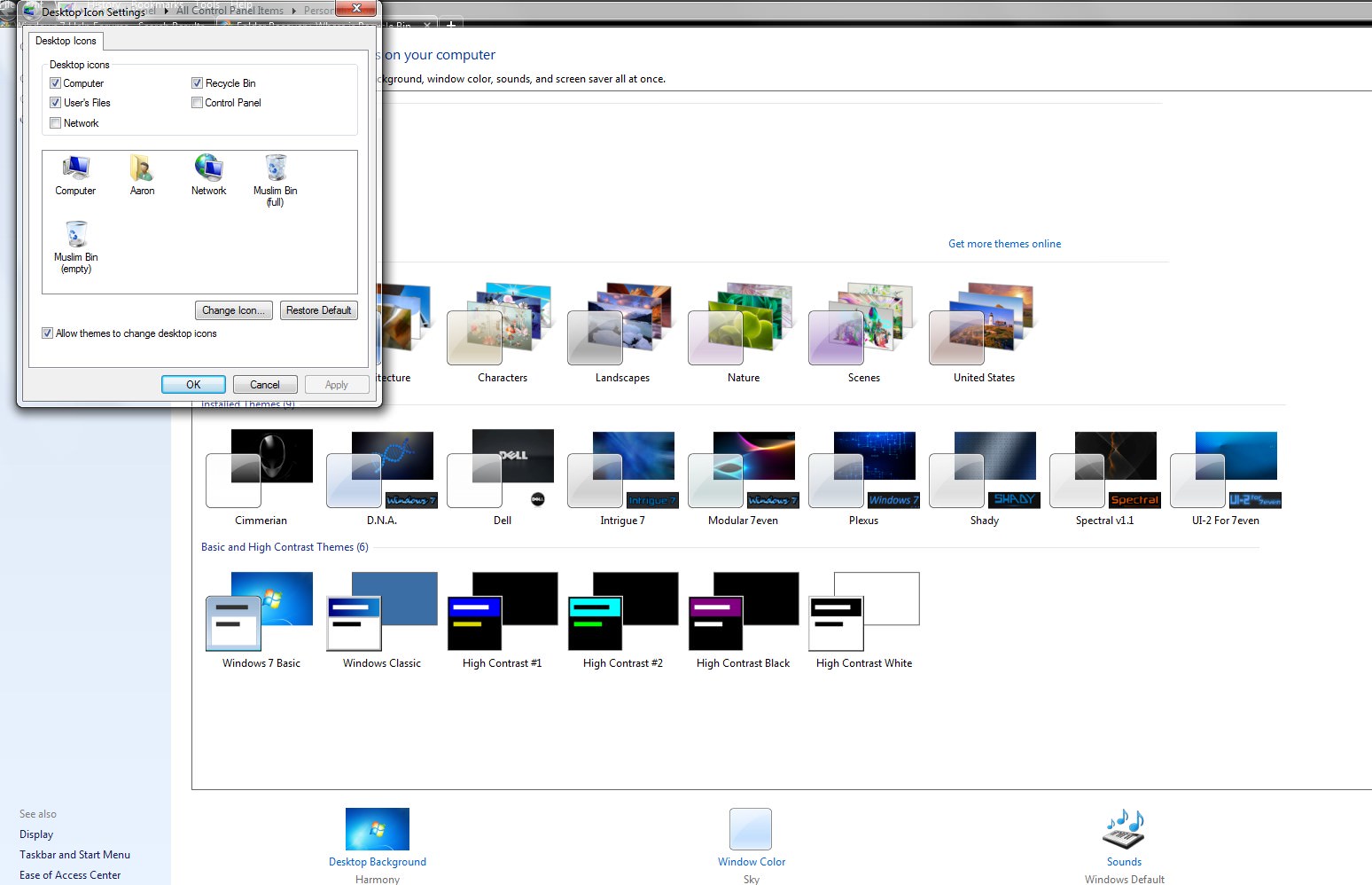The image size is (1372, 885).
Task: Apply the High Contrast Black theme
Action: (x=744, y=621)
